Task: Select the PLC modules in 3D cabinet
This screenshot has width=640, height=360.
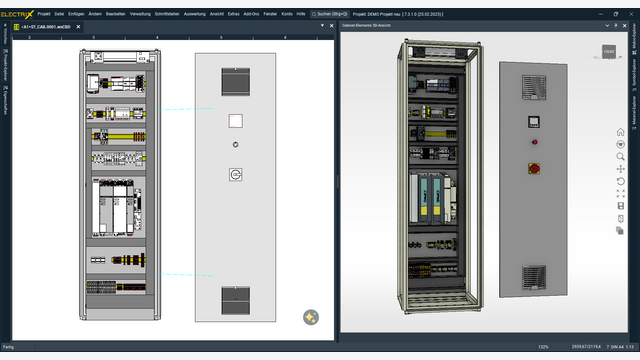Action: 433,198
